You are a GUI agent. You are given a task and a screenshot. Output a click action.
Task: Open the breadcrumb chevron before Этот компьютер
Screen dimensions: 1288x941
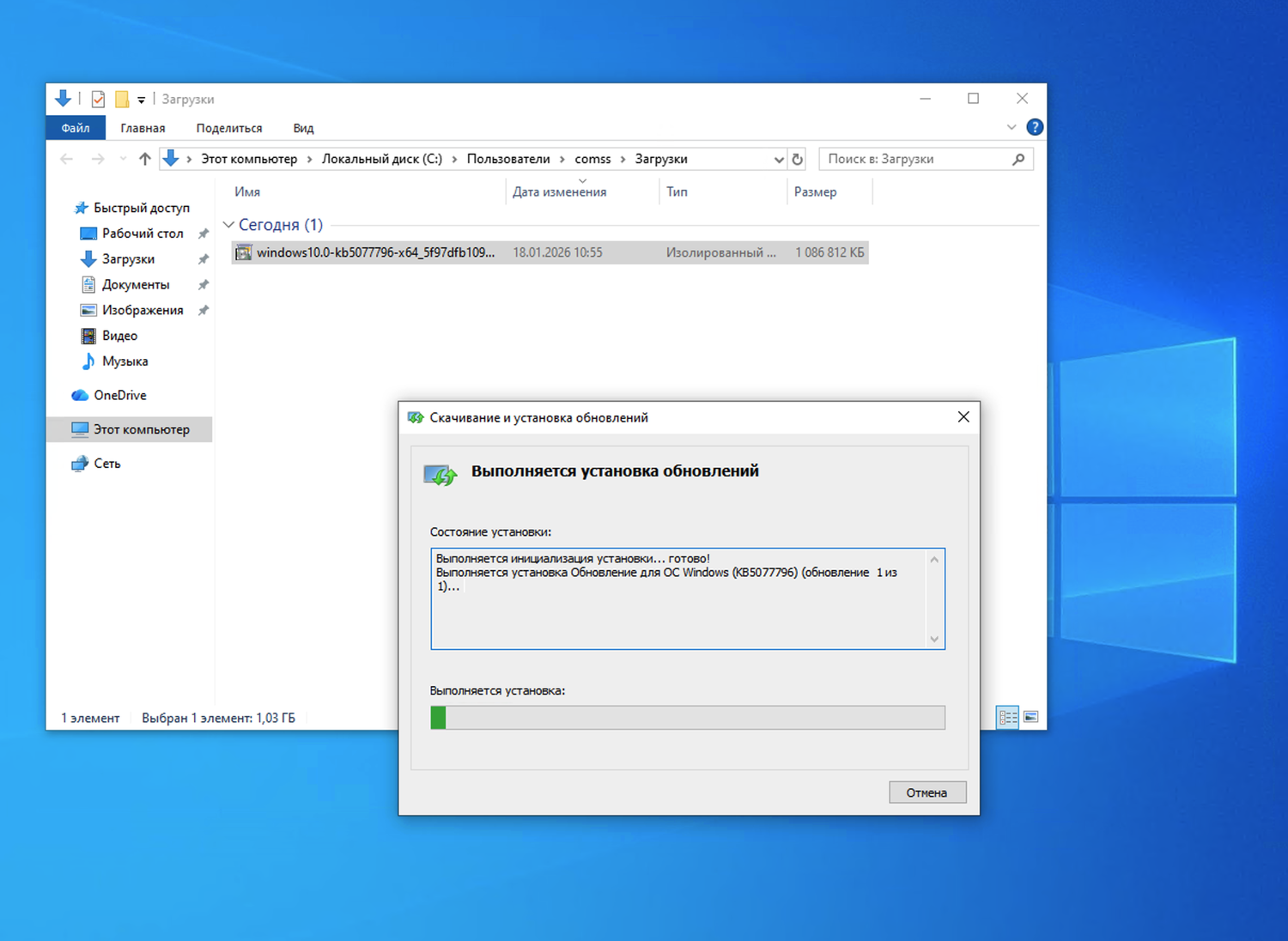pos(189,159)
